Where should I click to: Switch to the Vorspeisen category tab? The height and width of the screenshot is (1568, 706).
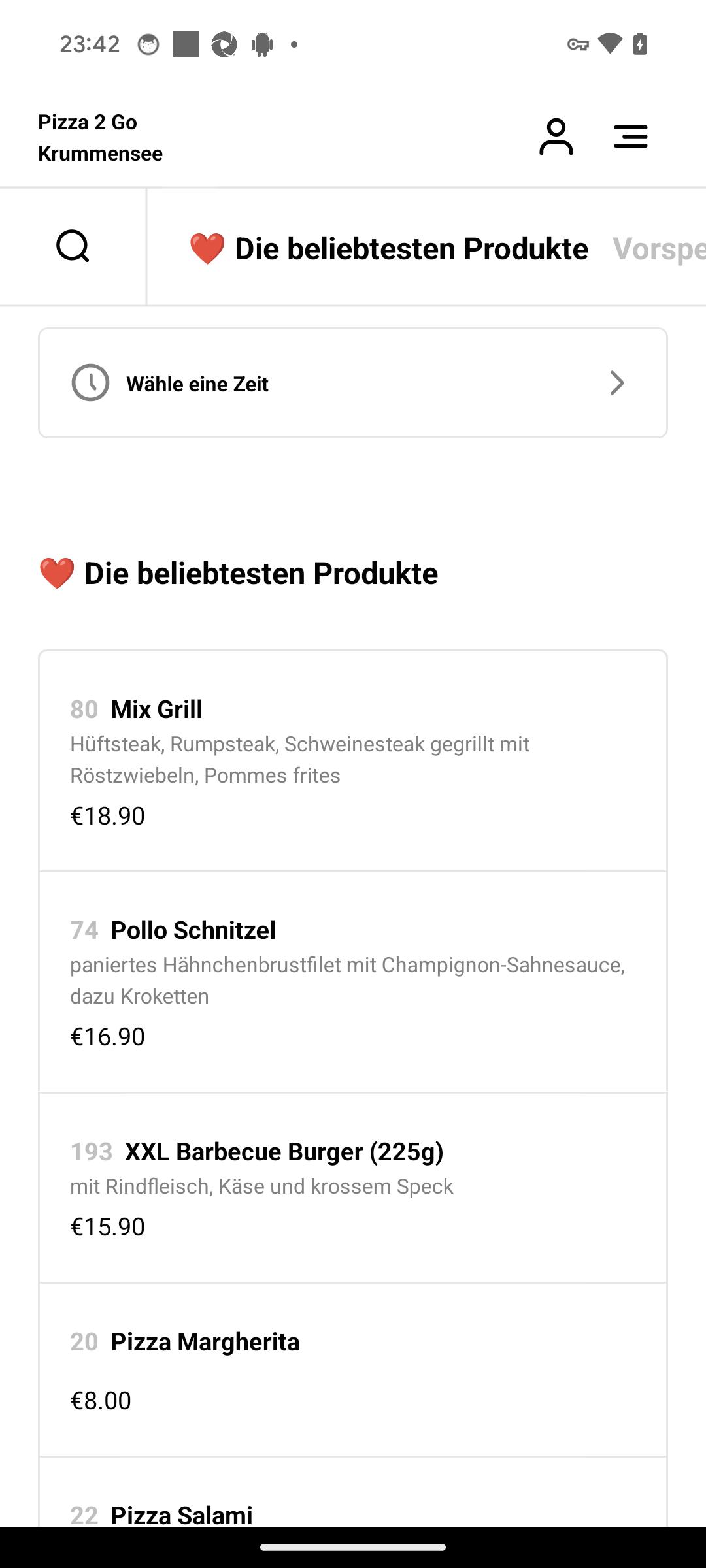tap(659, 248)
